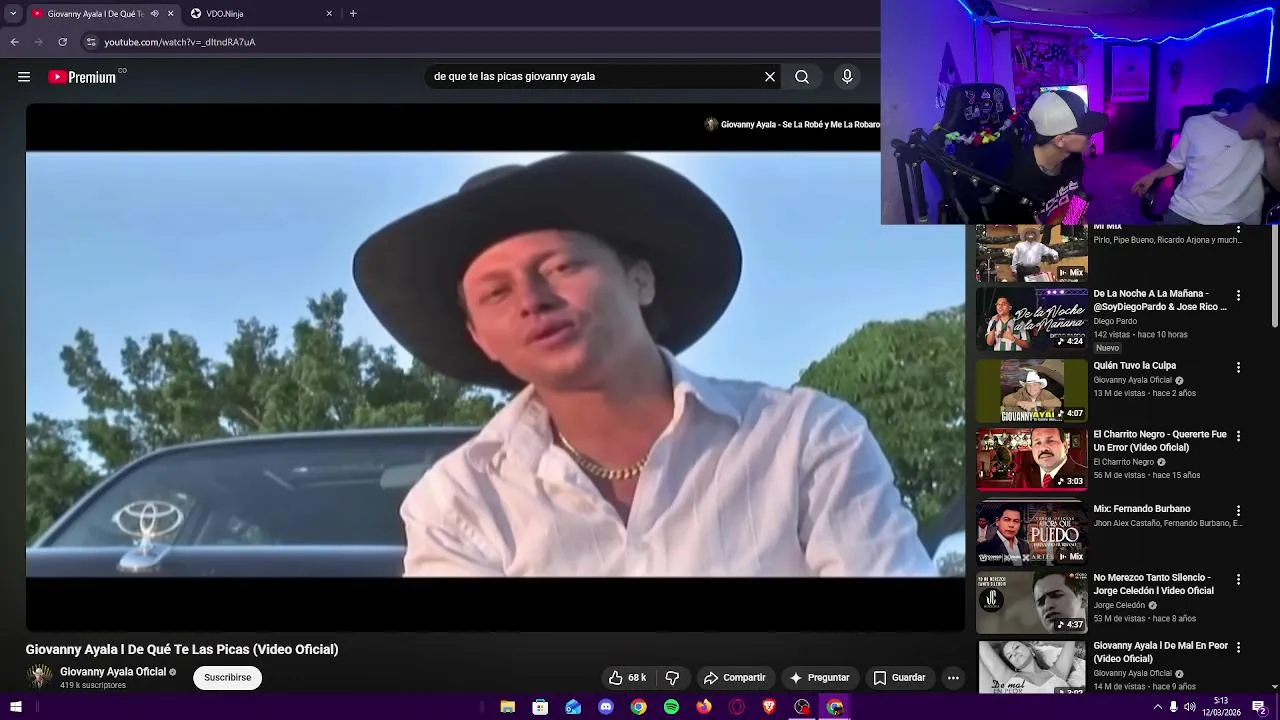Open options menu for Quién Tuvo la Culpa

[x=1238, y=367]
